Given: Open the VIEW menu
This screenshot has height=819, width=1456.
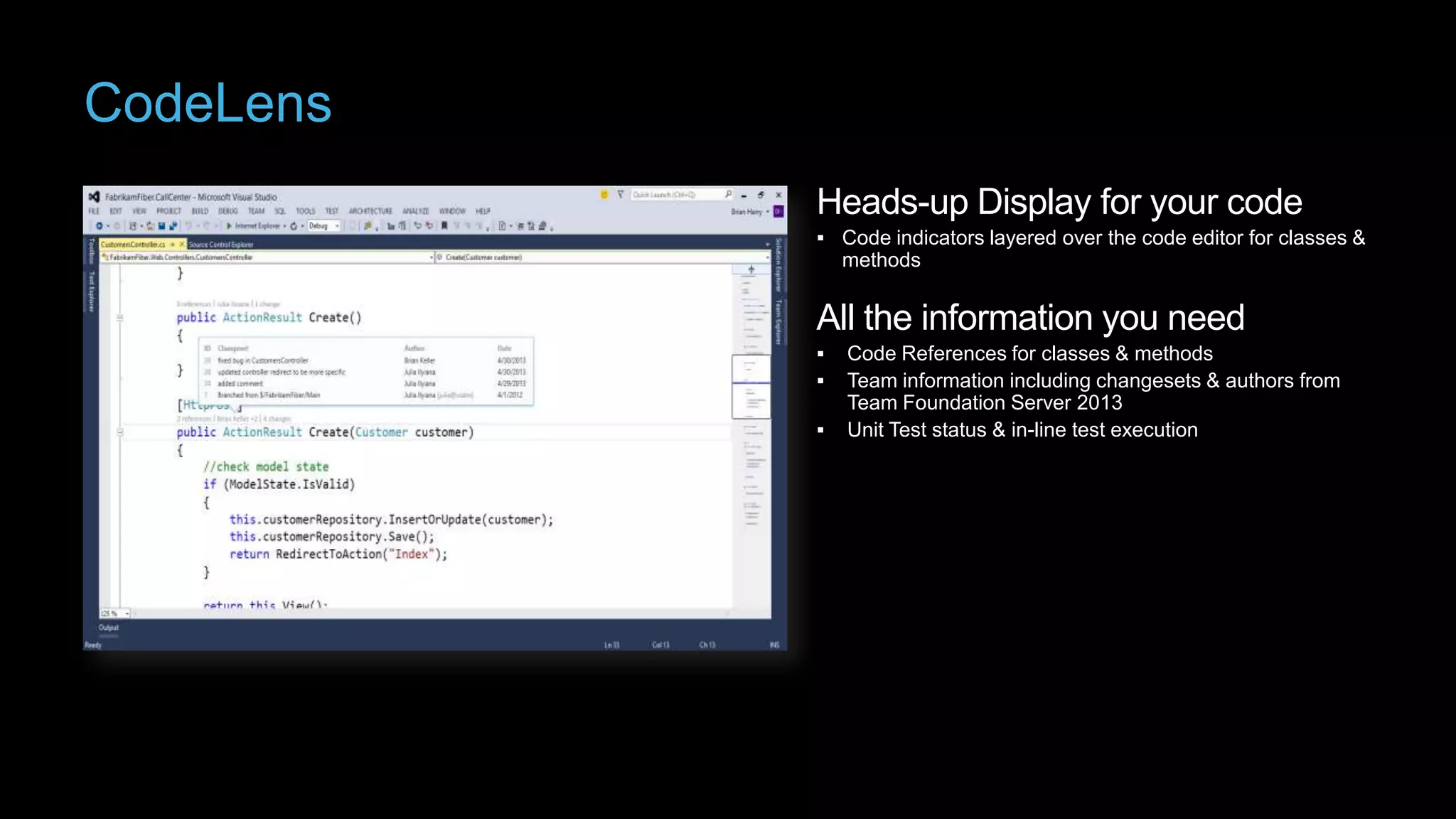Looking at the screenshot, I should (139, 211).
